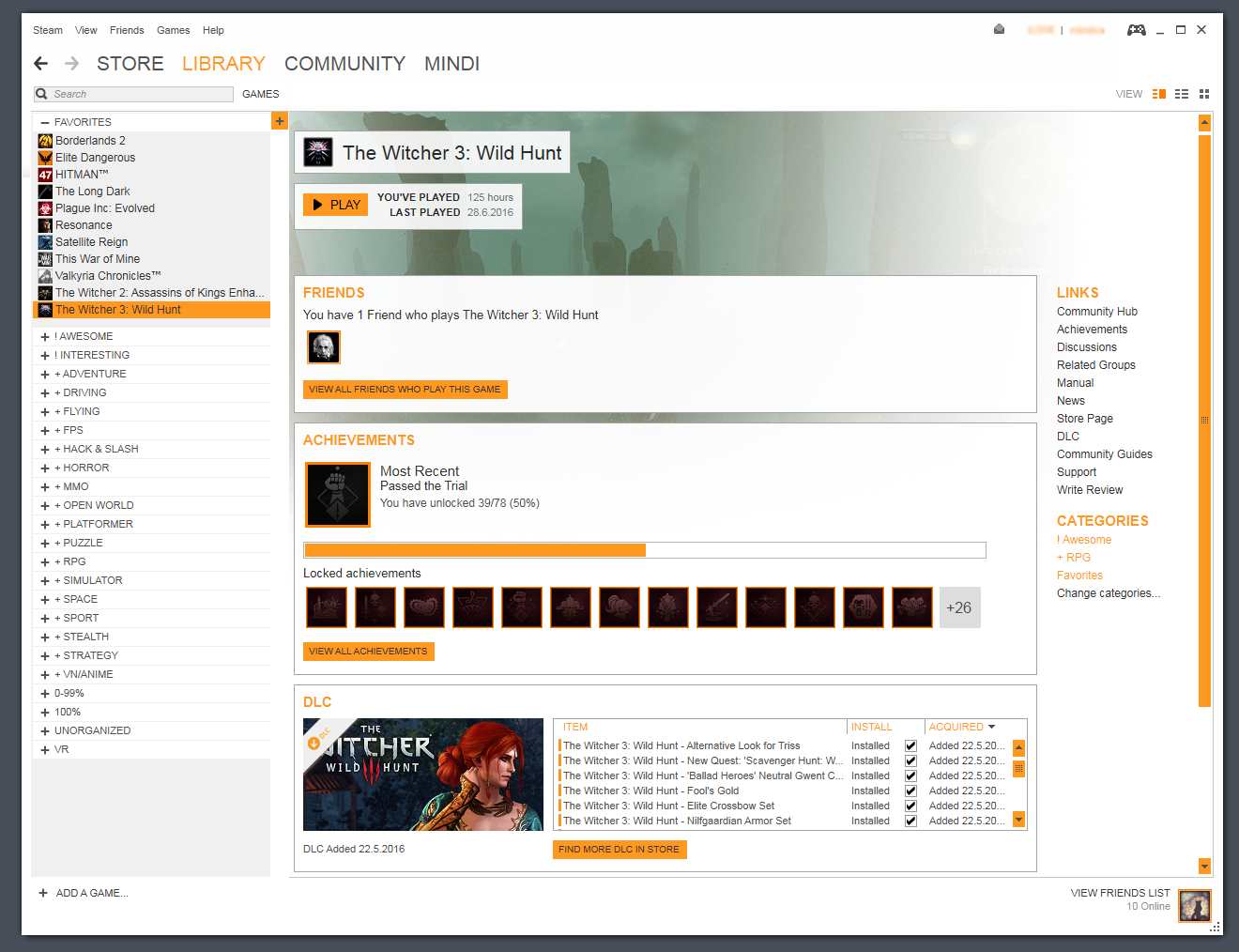Expand the ! AWESOME category
This screenshot has height=952, width=1239.
tap(45, 336)
